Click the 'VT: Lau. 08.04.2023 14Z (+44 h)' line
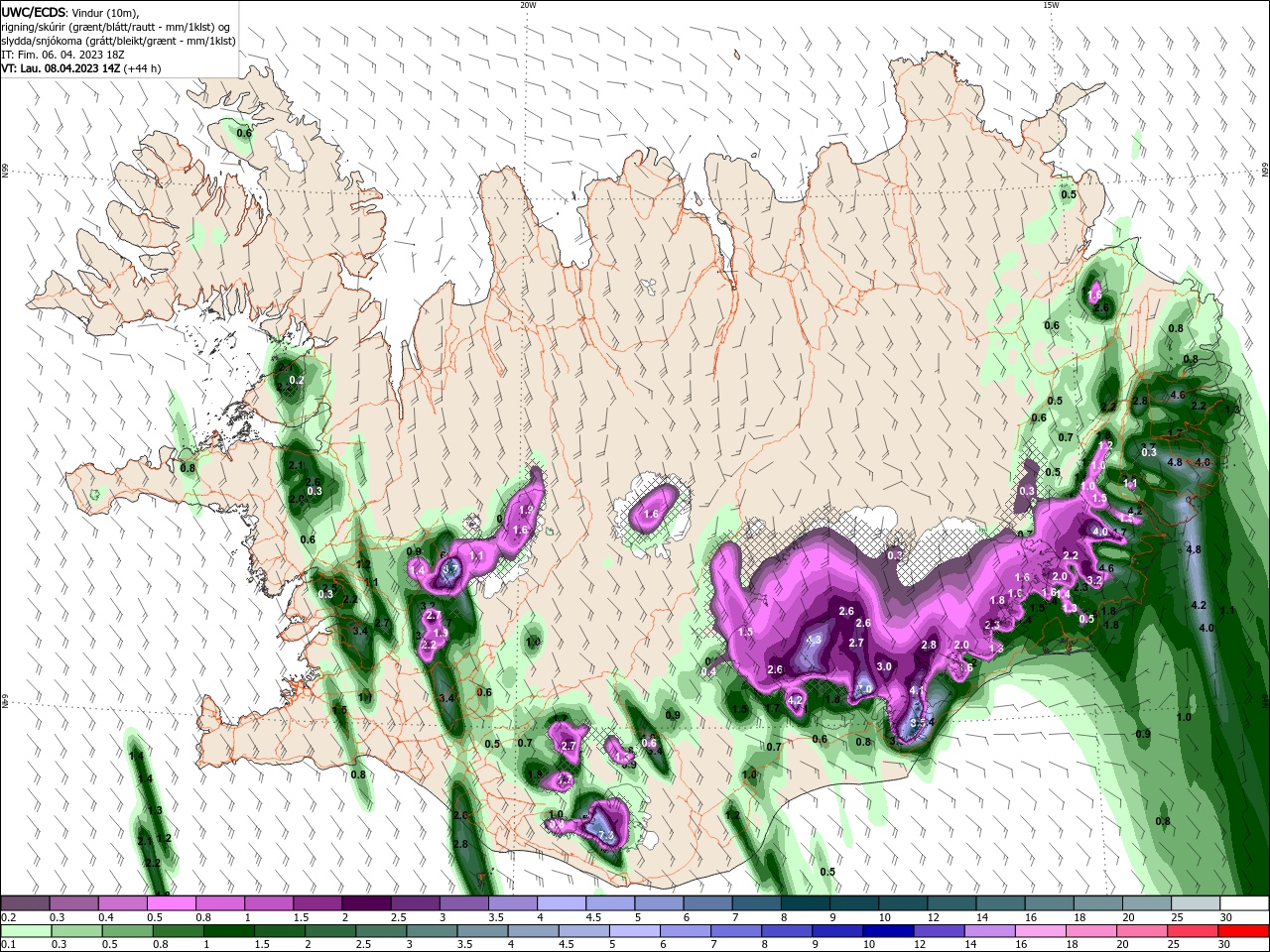This screenshot has height=952, width=1270. (x=81, y=68)
